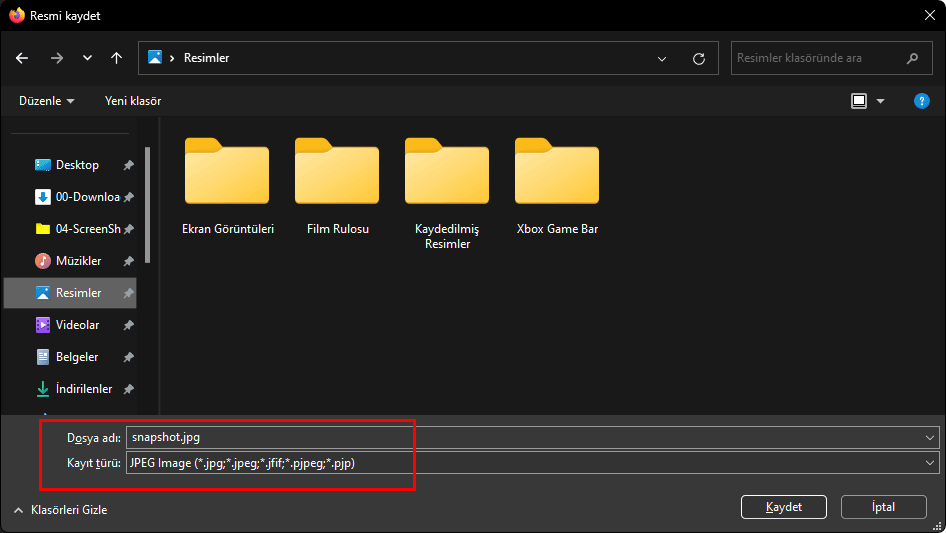This screenshot has width=946, height=533.
Task: Click the pin icon beside Videolar
Action: (129, 325)
